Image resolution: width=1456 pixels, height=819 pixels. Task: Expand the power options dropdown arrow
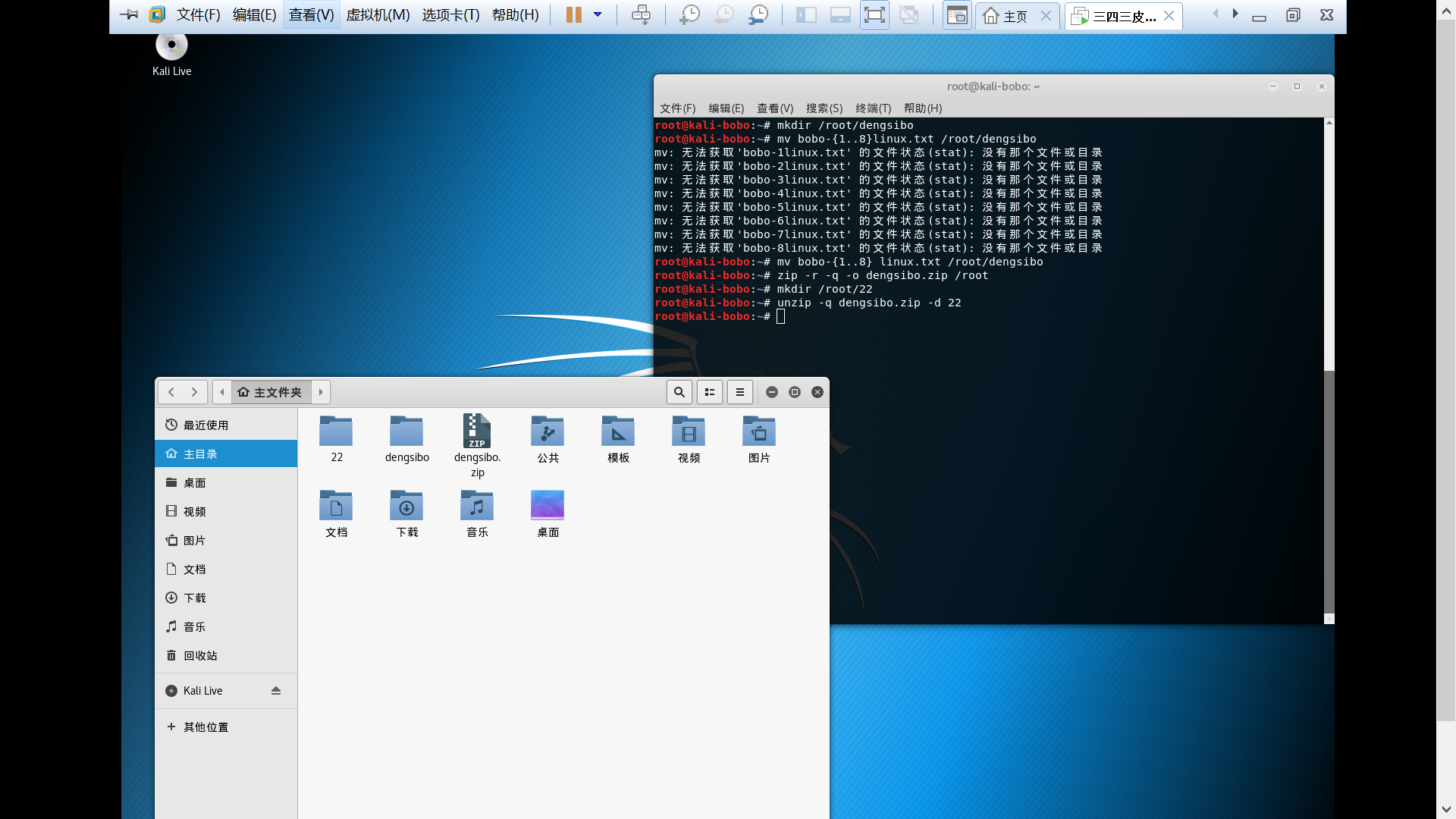(x=598, y=15)
